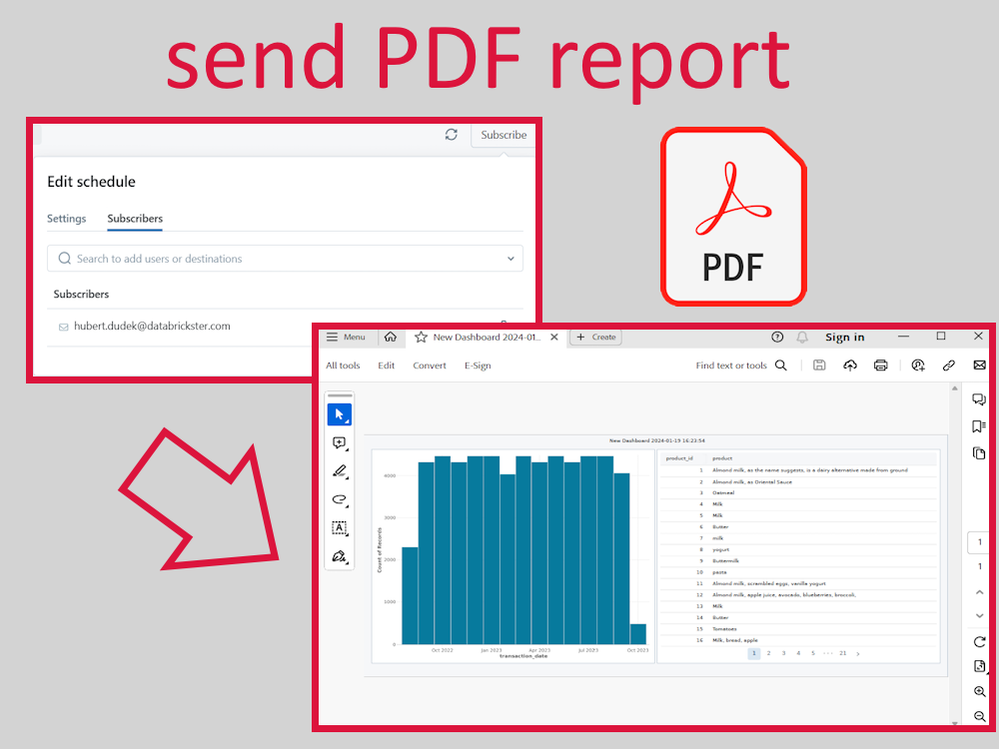Click the copy link icon
The height and width of the screenshot is (749, 999).
(949, 366)
